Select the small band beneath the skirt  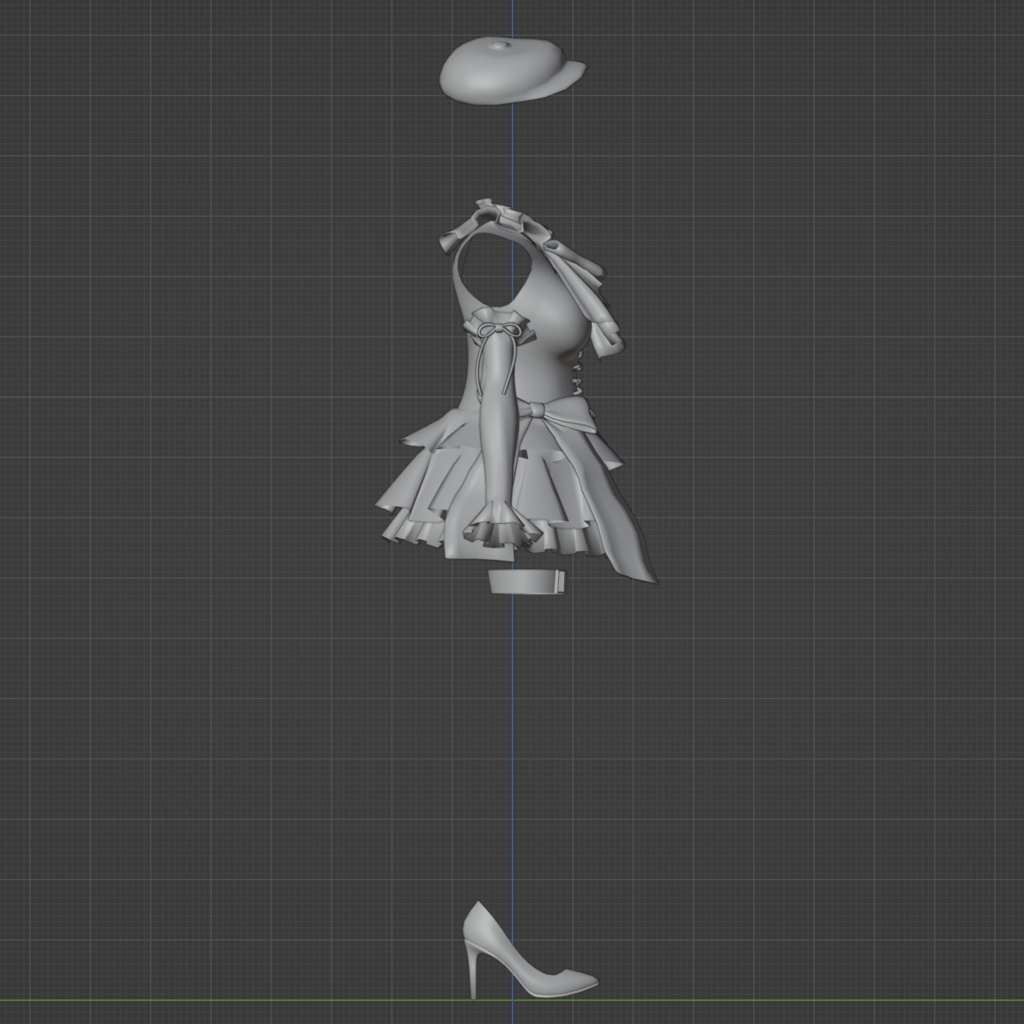point(527,581)
